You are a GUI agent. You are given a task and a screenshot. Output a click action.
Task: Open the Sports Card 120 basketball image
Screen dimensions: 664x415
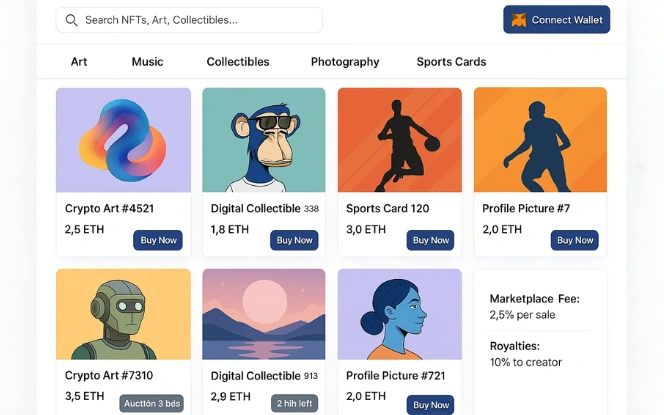[400, 140]
